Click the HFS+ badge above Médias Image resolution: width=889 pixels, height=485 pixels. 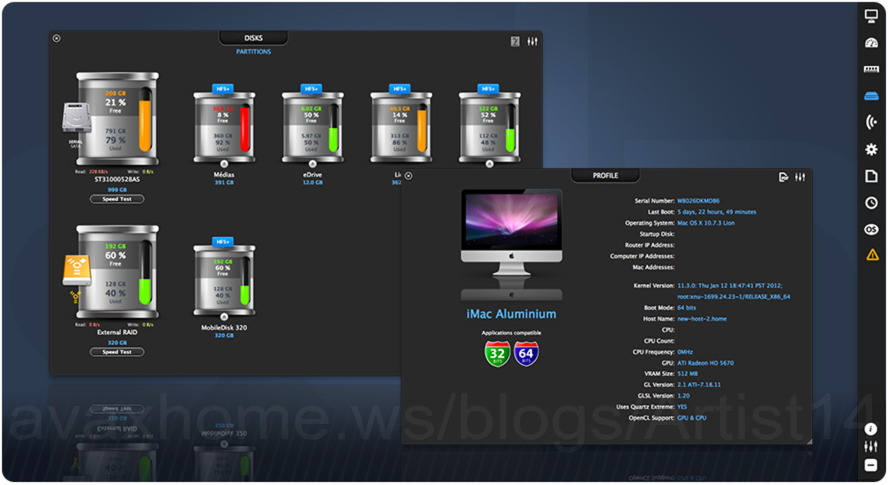click(223, 89)
